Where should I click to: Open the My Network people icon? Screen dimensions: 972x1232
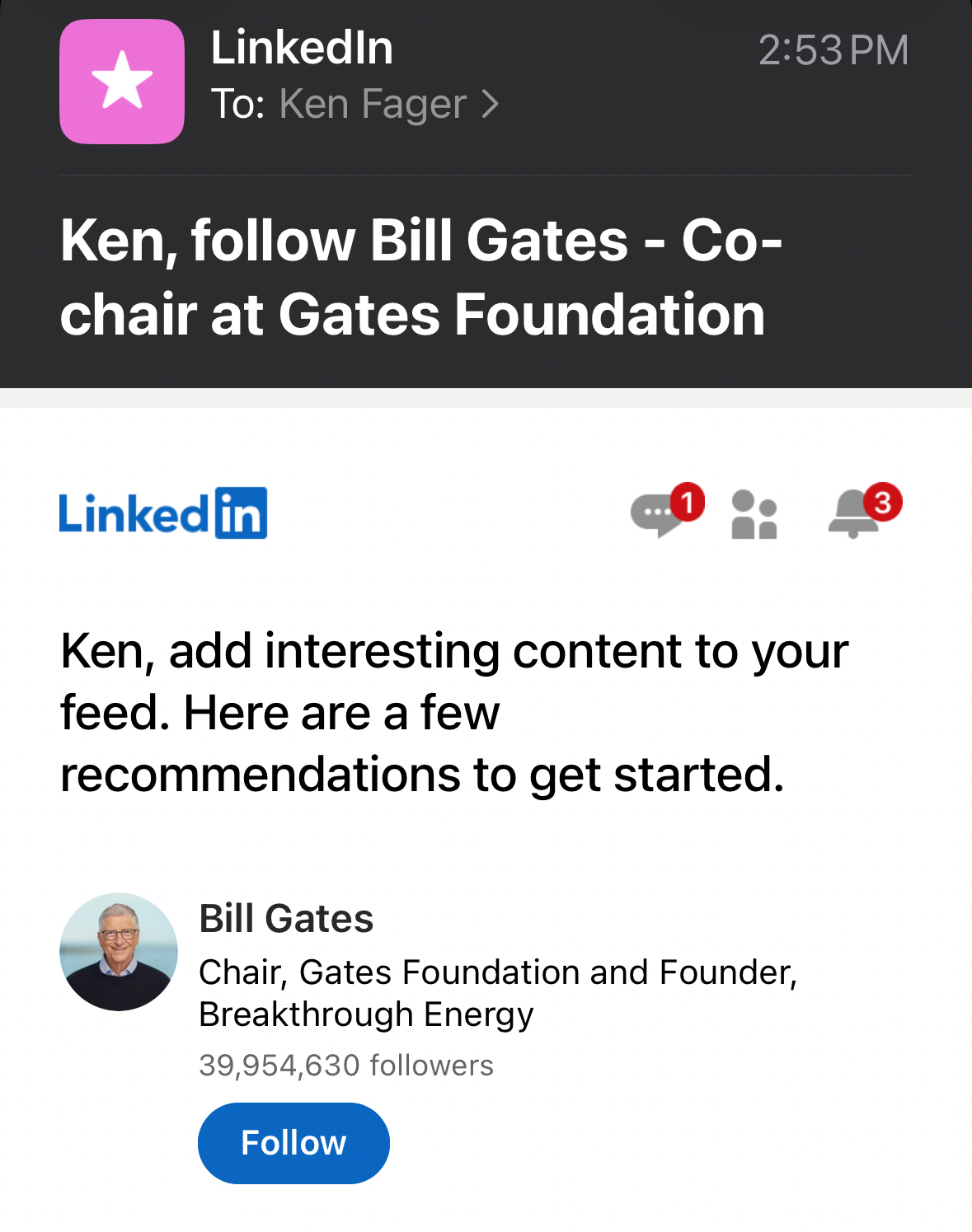[x=754, y=515]
